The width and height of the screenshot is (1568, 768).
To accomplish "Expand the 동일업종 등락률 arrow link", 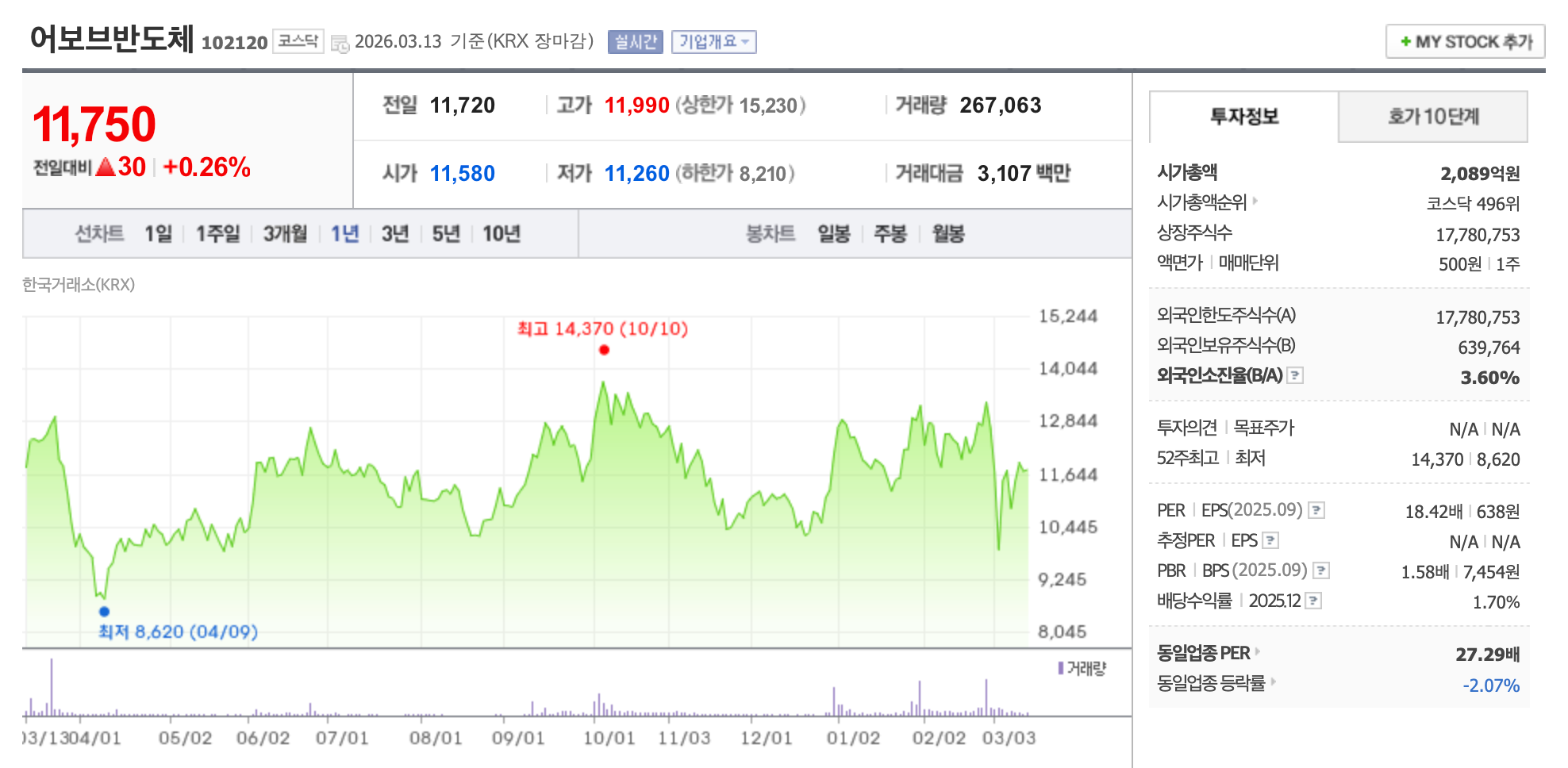I will [1273, 682].
